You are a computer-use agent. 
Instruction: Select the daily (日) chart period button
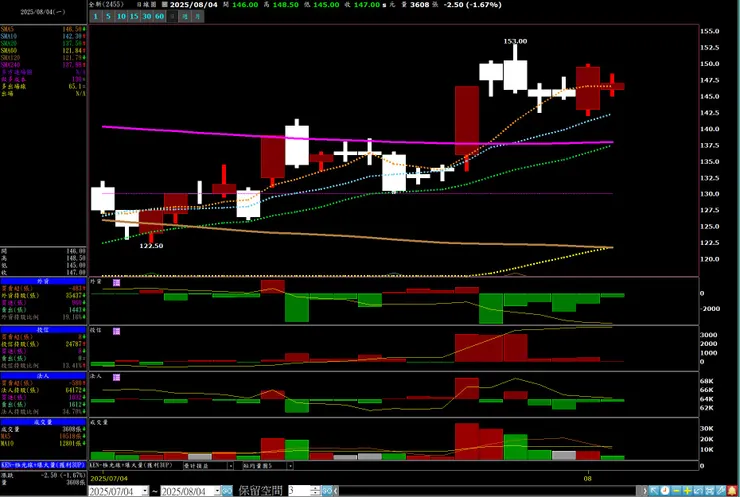pyautogui.click(x=172, y=17)
